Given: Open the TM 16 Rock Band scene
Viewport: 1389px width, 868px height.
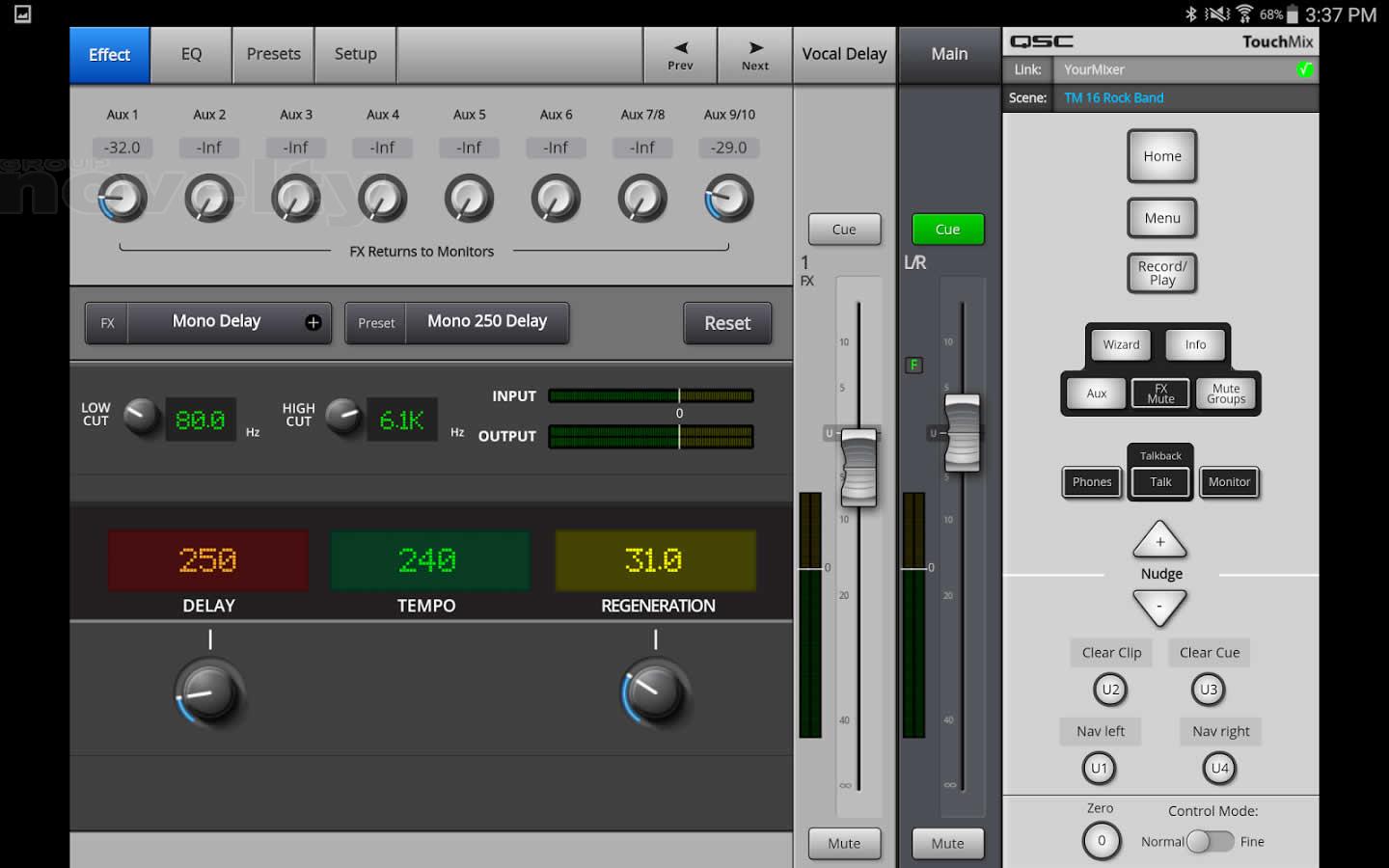Looking at the screenshot, I should tap(1114, 97).
